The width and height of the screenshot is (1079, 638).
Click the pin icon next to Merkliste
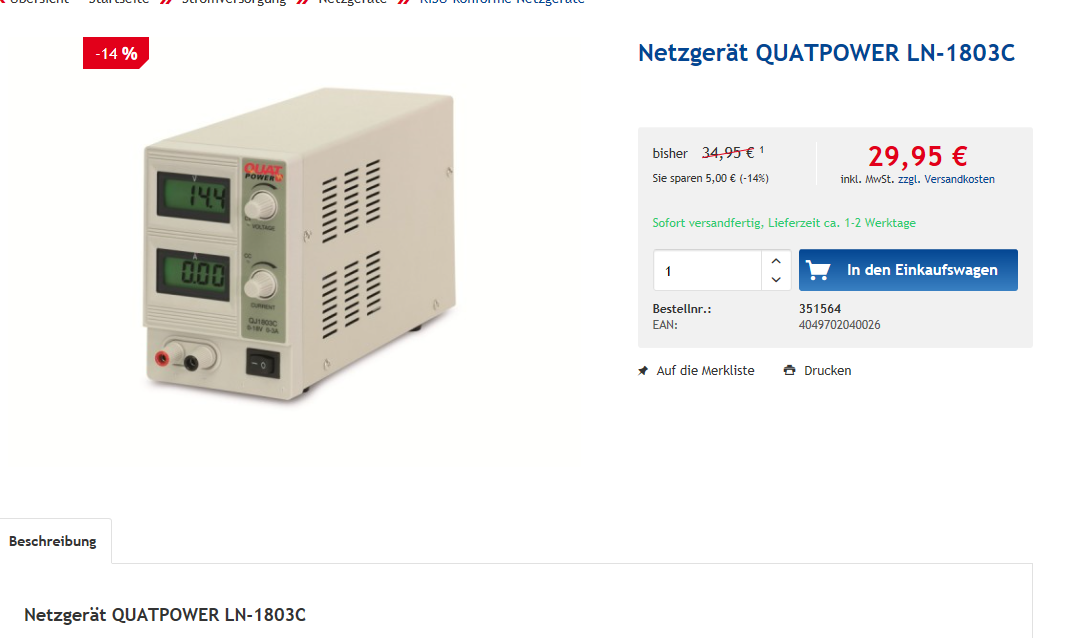click(643, 371)
